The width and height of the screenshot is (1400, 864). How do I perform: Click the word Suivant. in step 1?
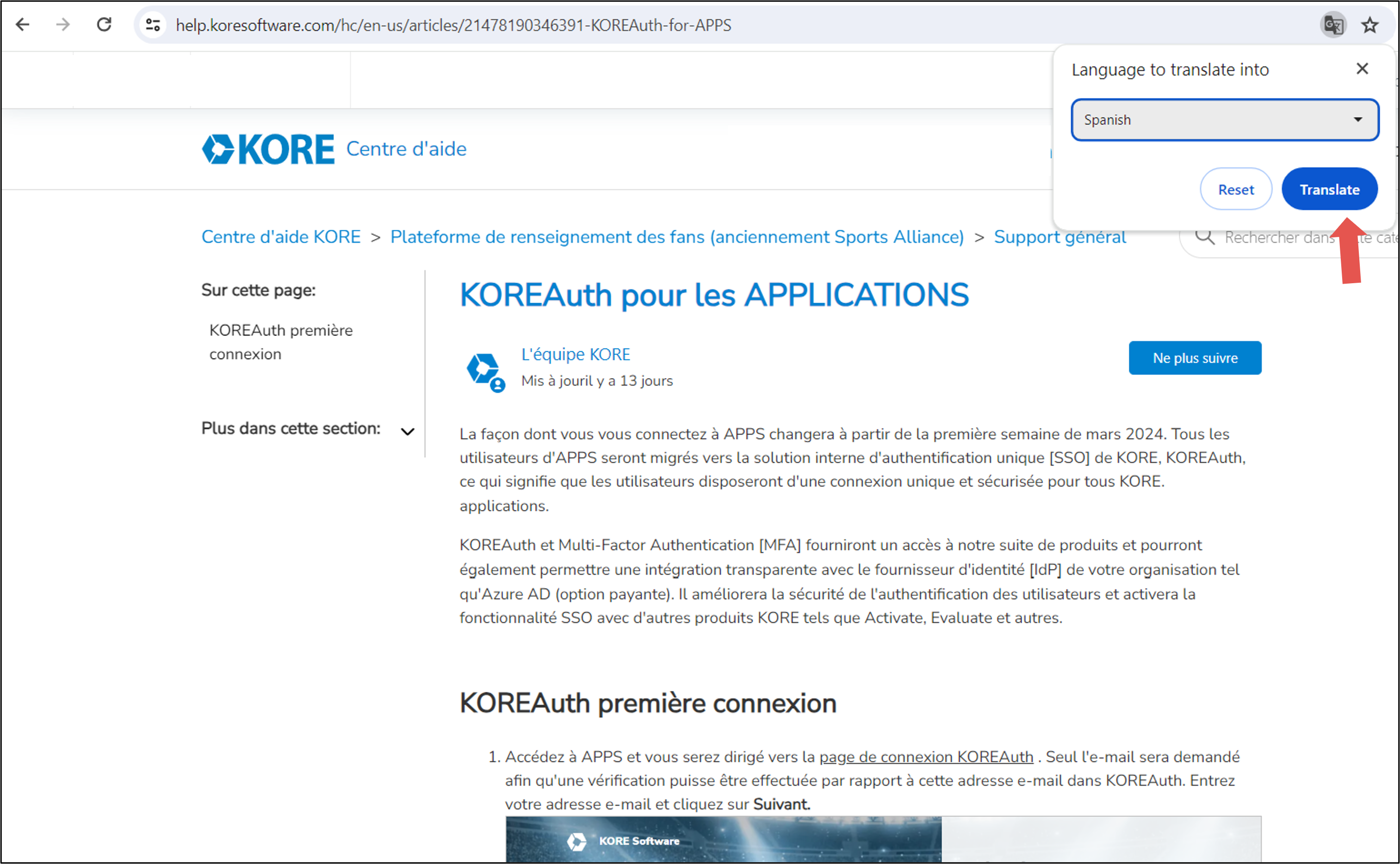tap(781, 804)
